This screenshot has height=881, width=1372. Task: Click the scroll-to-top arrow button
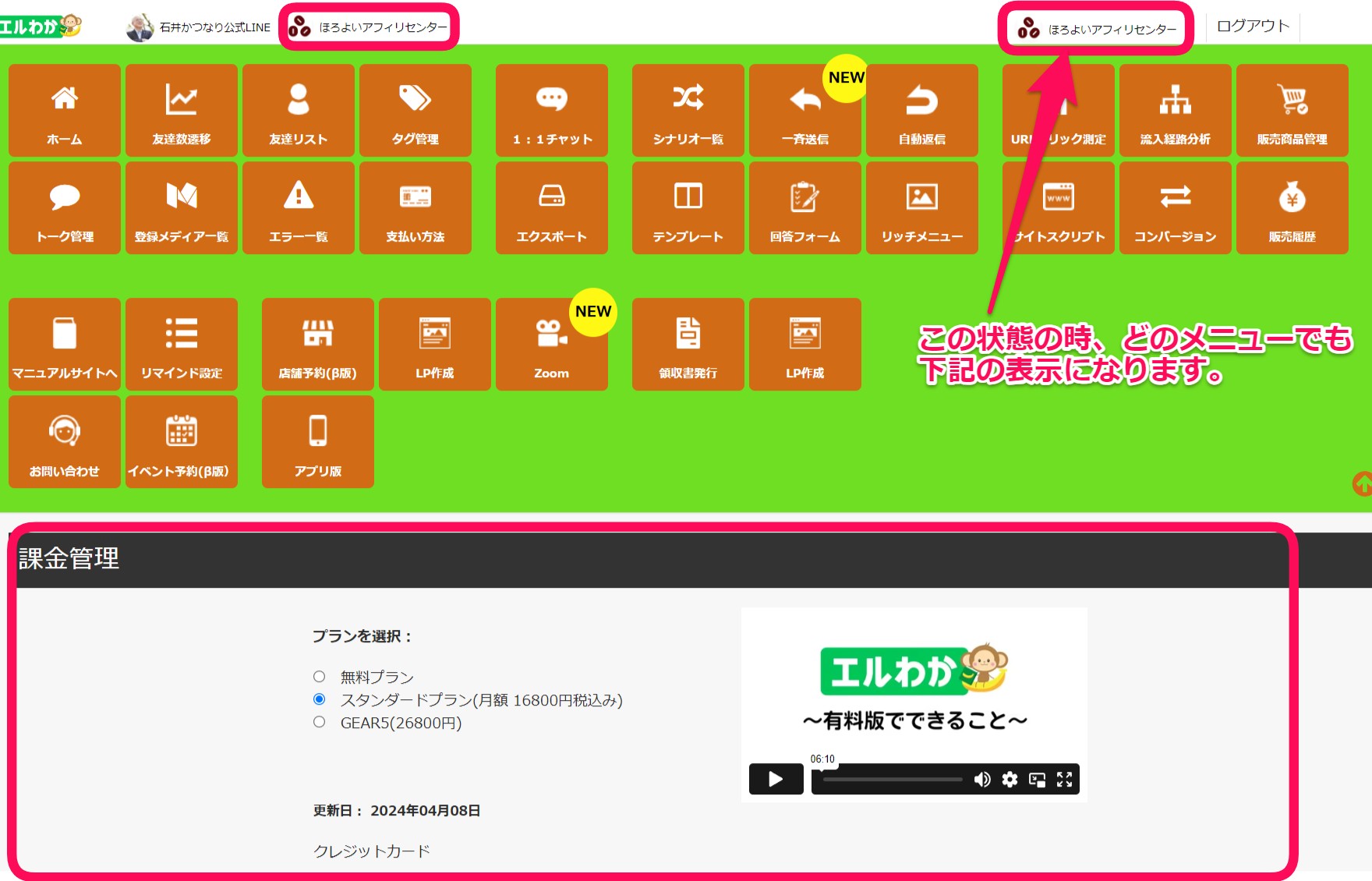tap(1363, 483)
